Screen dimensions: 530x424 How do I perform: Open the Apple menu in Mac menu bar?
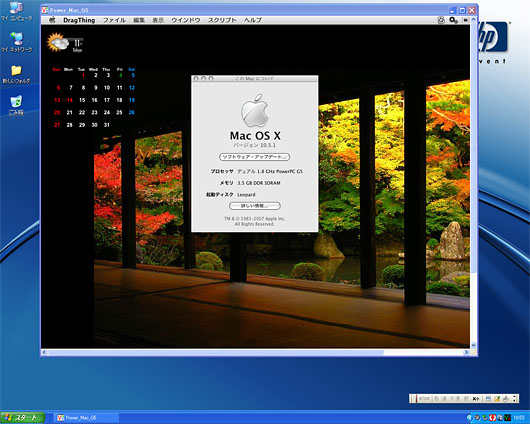(52, 20)
